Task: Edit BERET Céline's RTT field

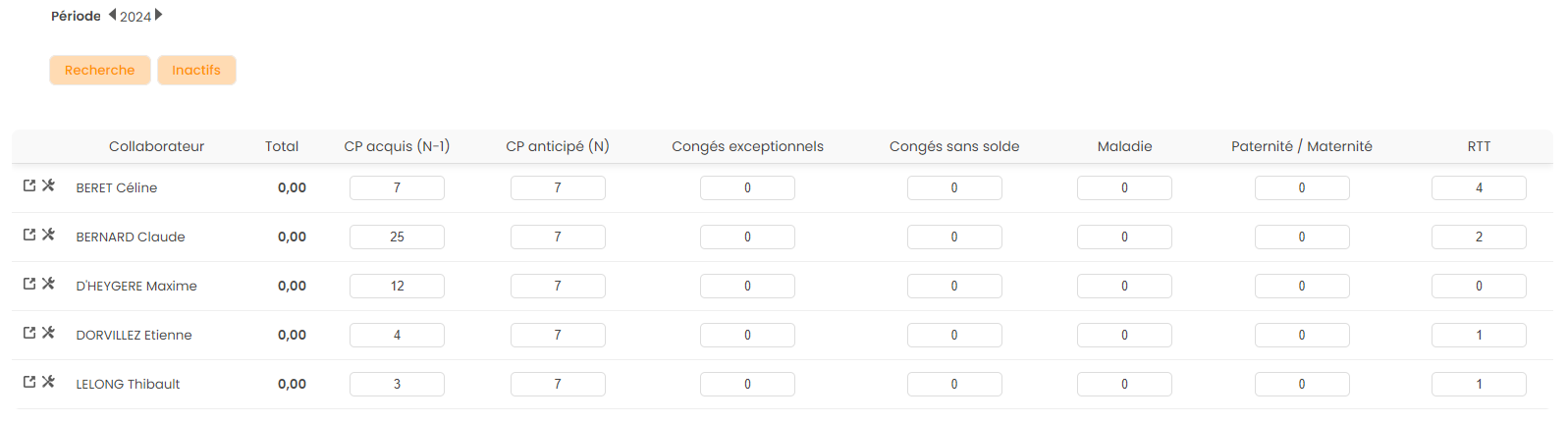Action: coord(1479,187)
